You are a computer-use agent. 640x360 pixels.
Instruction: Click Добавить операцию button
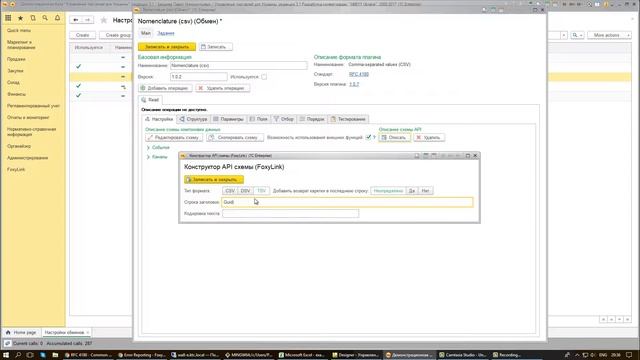[x=165, y=88]
